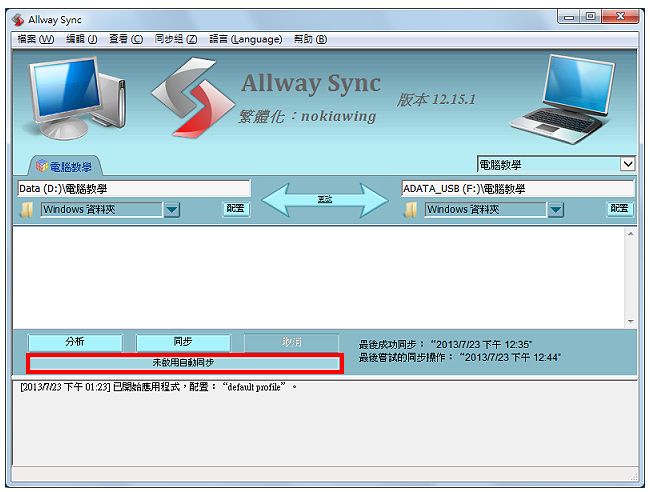Close the Allway Sync window
The width and height of the screenshot is (650, 492).
620,17
